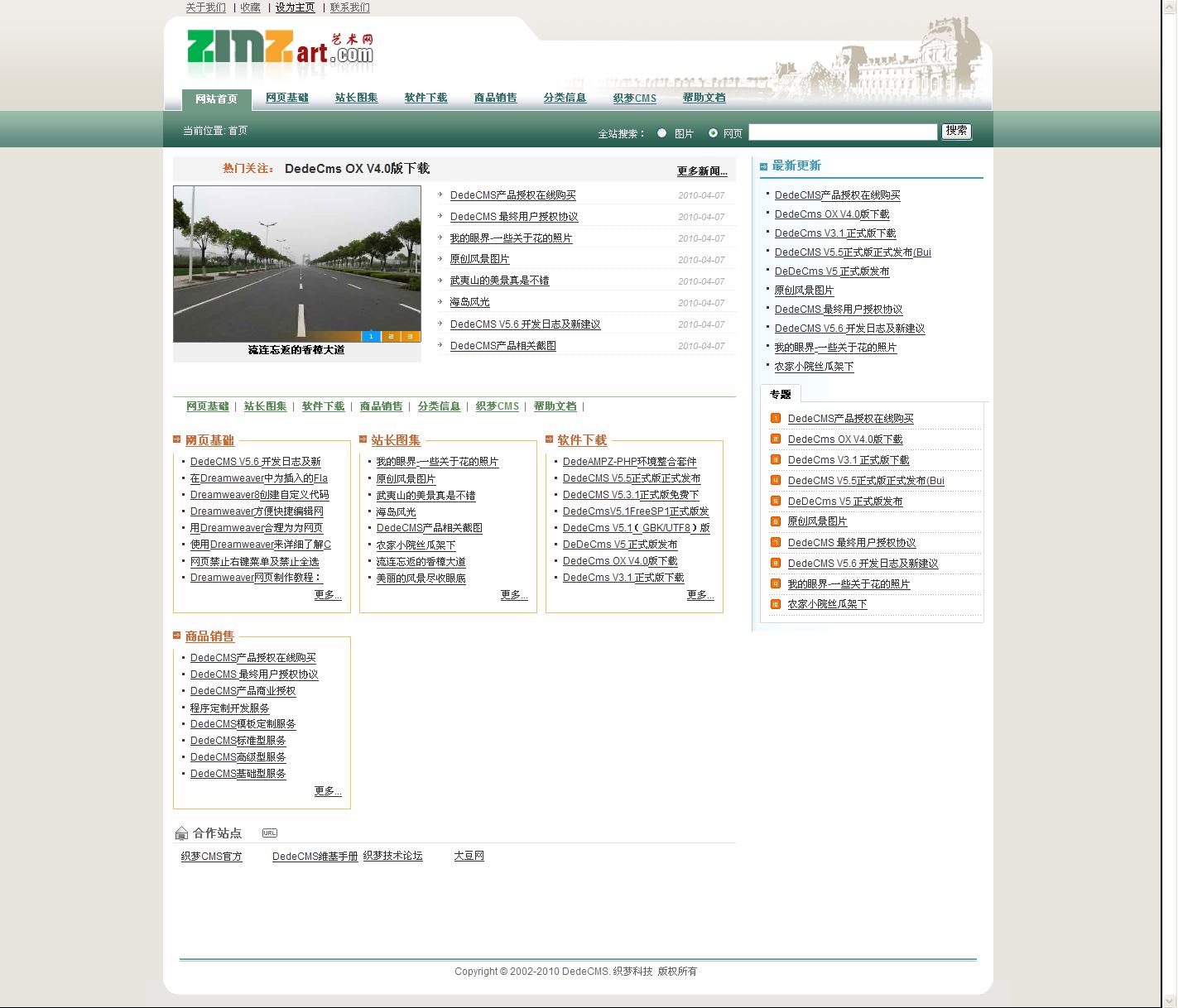
Task: Click 织梦CMS in the green category link row
Action: point(498,406)
